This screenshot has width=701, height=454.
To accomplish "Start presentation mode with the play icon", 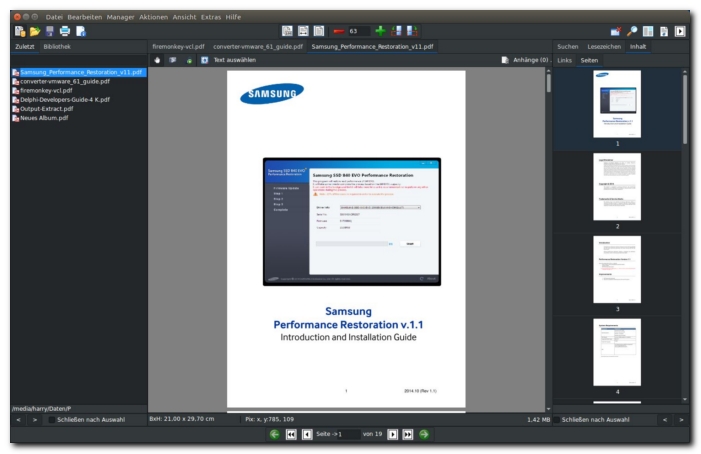I will [680, 31].
